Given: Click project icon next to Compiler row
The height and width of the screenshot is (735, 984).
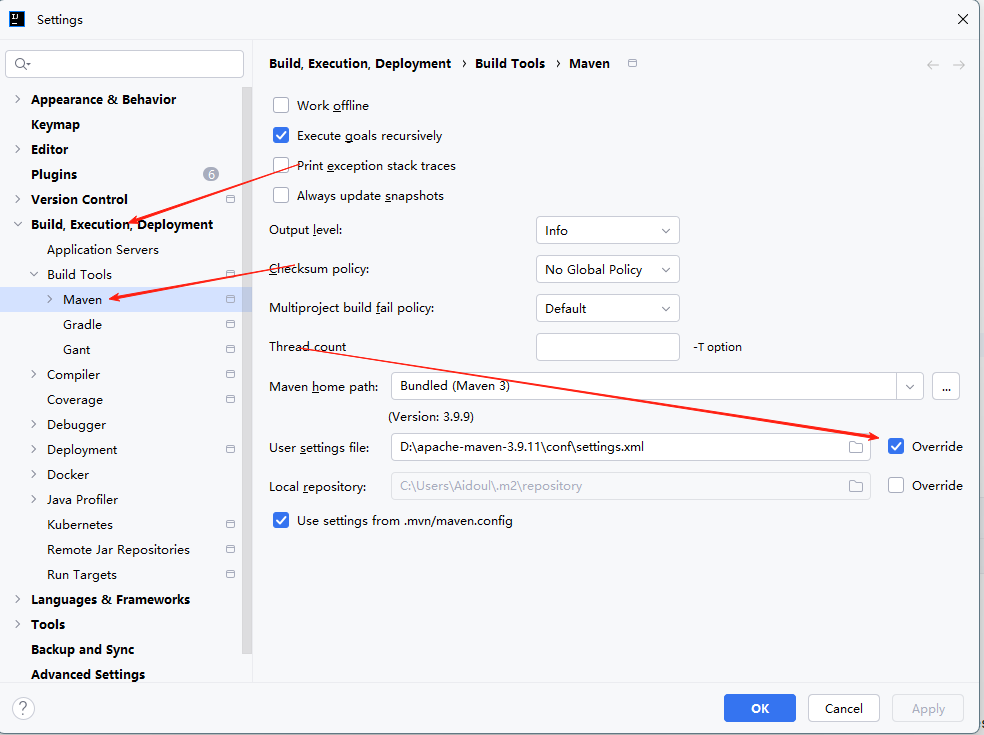Looking at the screenshot, I should (x=230, y=374).
